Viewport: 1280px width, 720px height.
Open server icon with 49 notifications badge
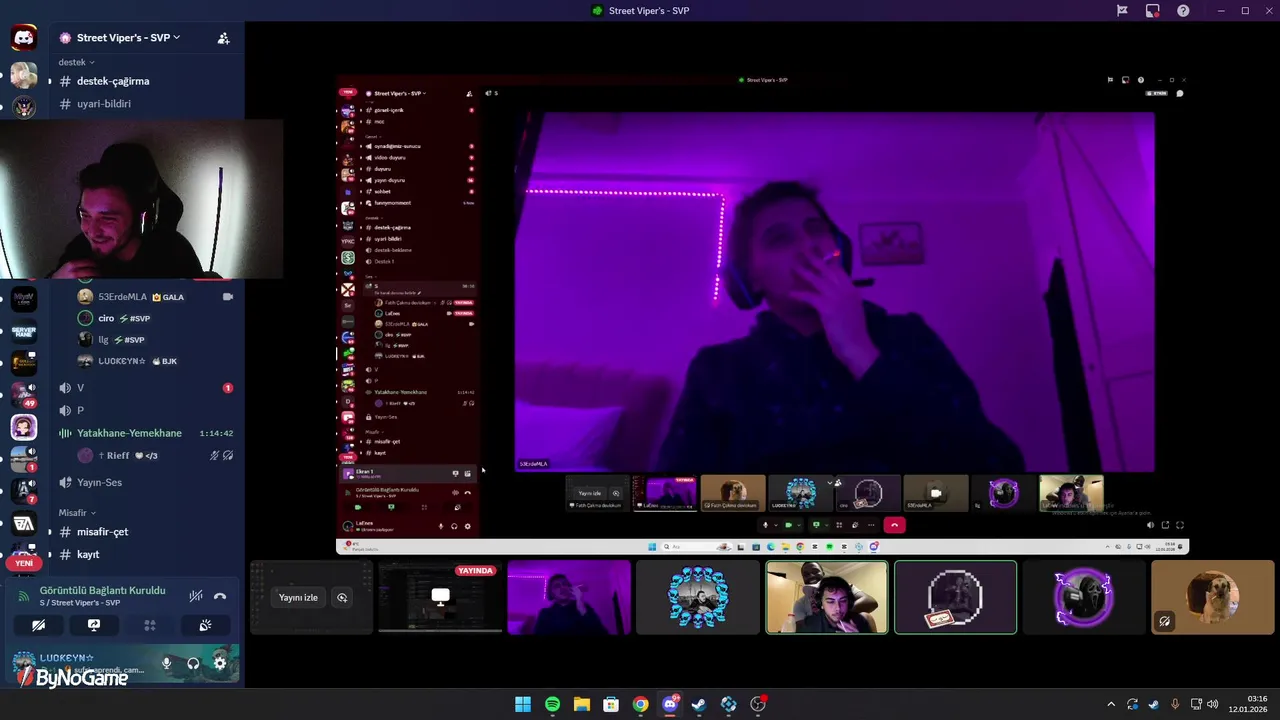[x=24, y=394]
